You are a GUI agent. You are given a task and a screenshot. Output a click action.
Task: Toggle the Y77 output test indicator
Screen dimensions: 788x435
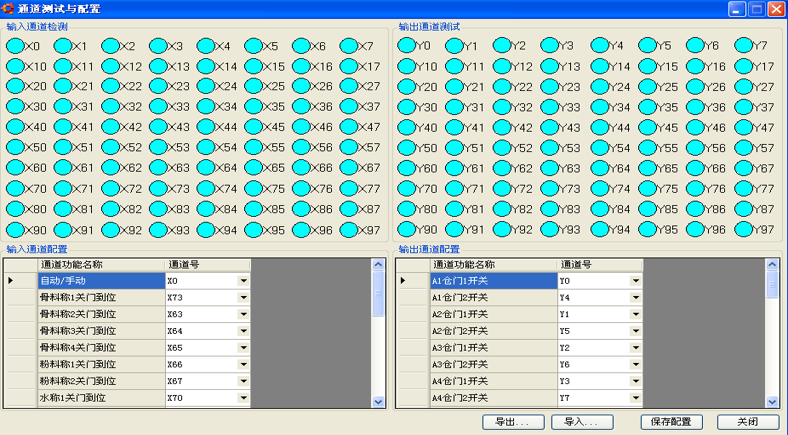coord(743,188)
